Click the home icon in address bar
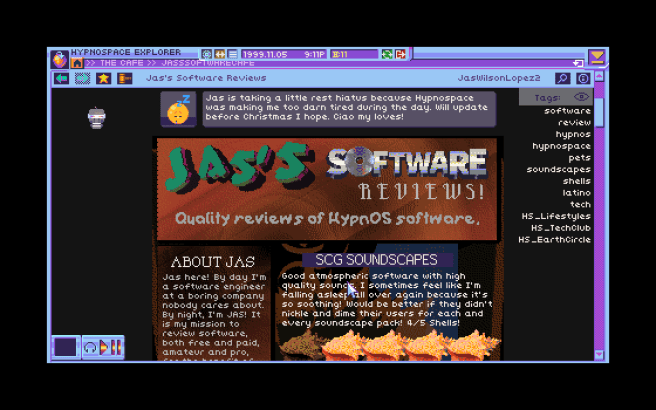 76,63
